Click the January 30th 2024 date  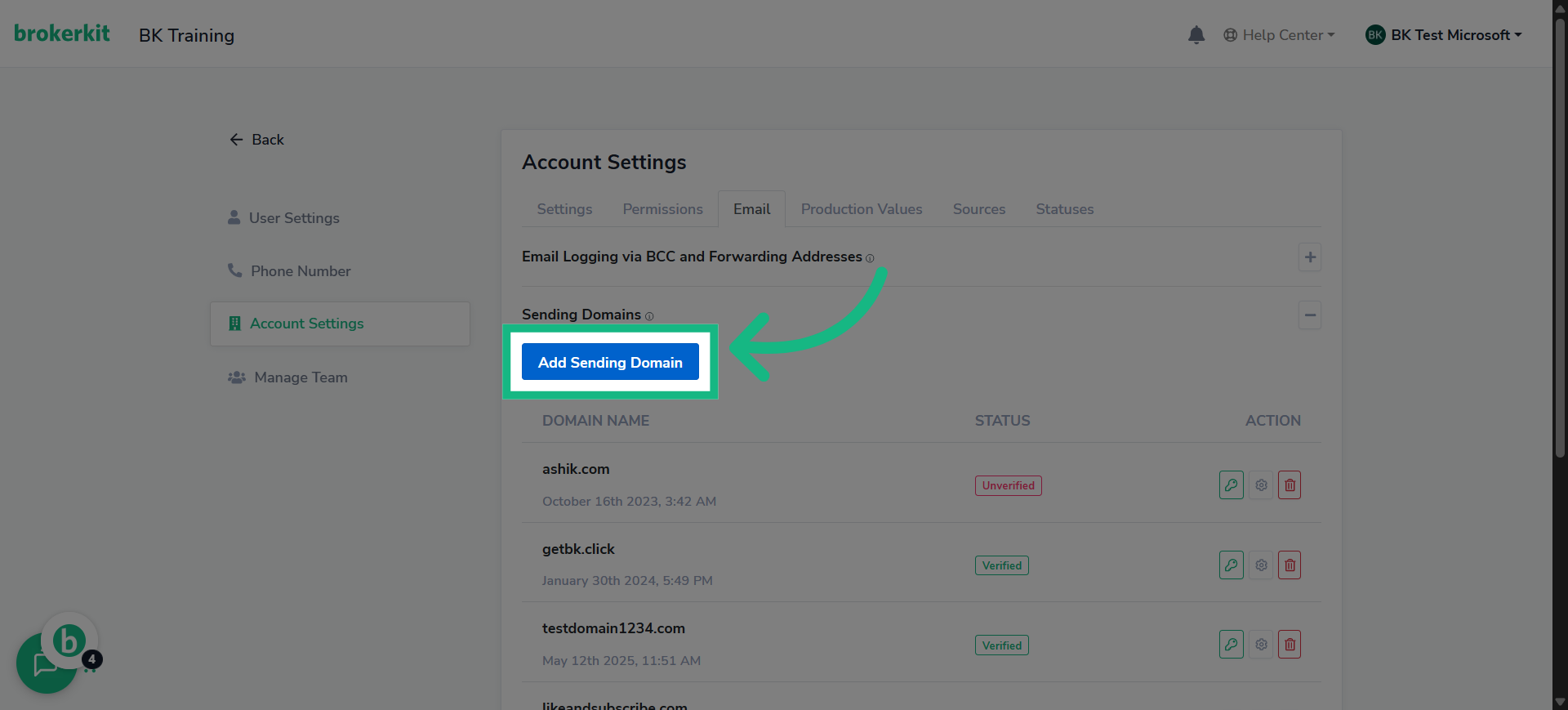(x=627, y=581)
